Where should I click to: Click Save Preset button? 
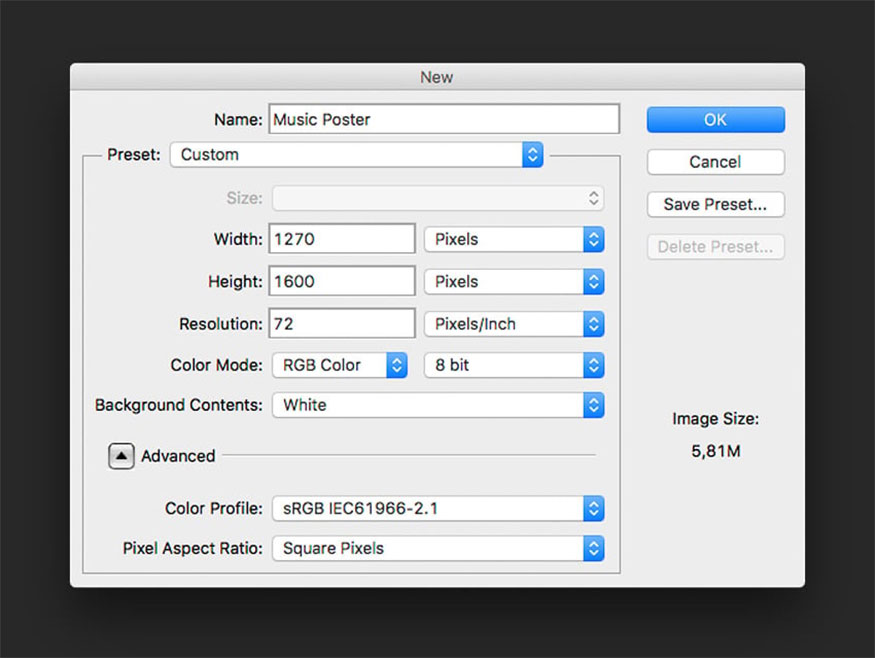pos(715,204)
